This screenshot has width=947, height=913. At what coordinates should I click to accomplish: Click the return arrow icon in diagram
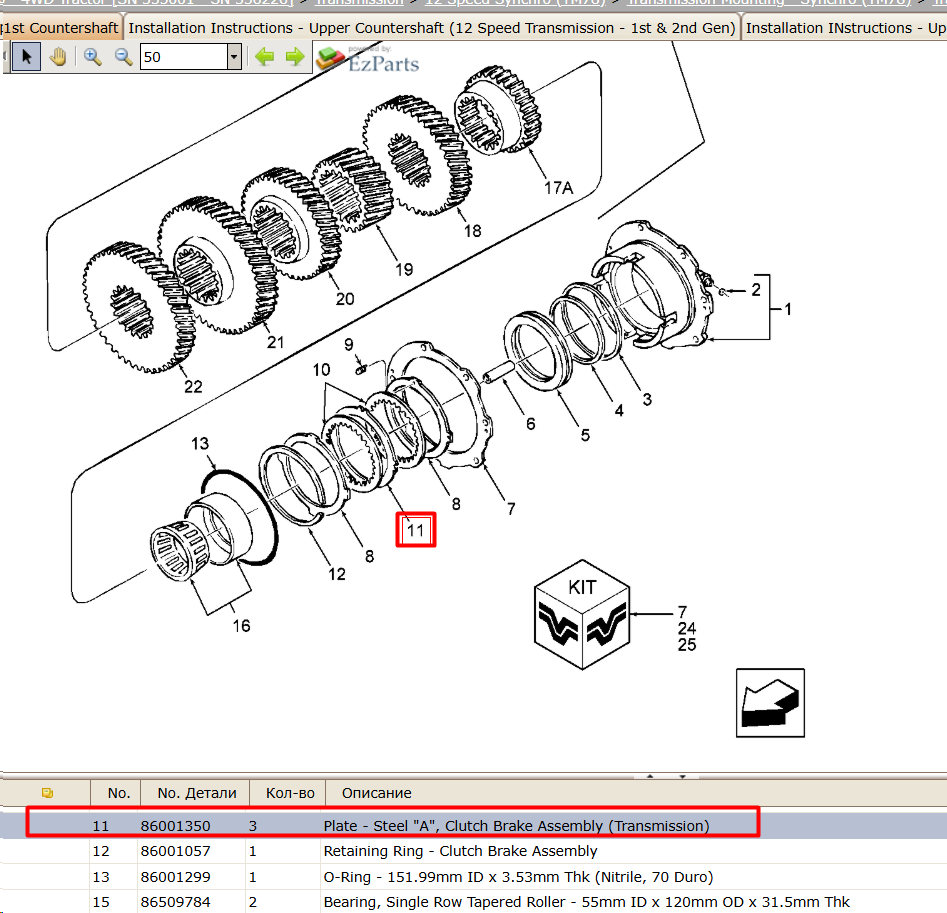tap(770, 703)
